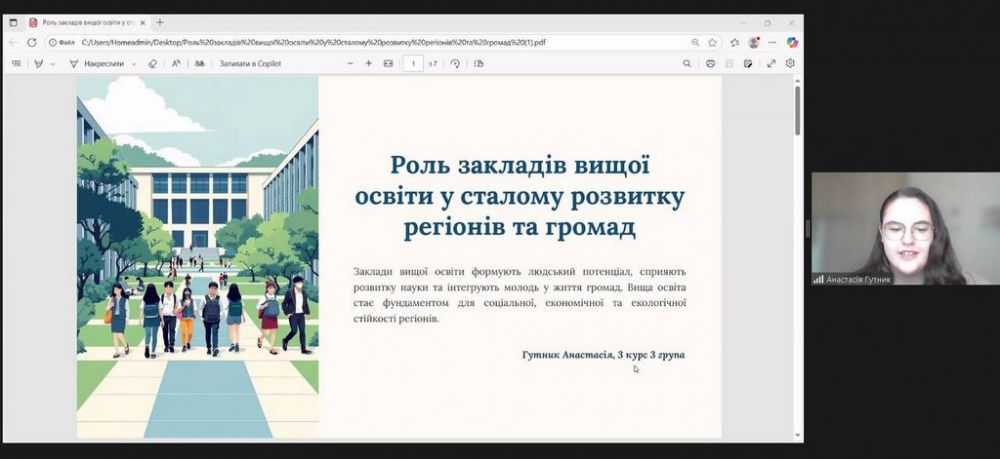Toggle the page view layout button
The width and height of the screenshot is (1000, 459).
(479, 63)
